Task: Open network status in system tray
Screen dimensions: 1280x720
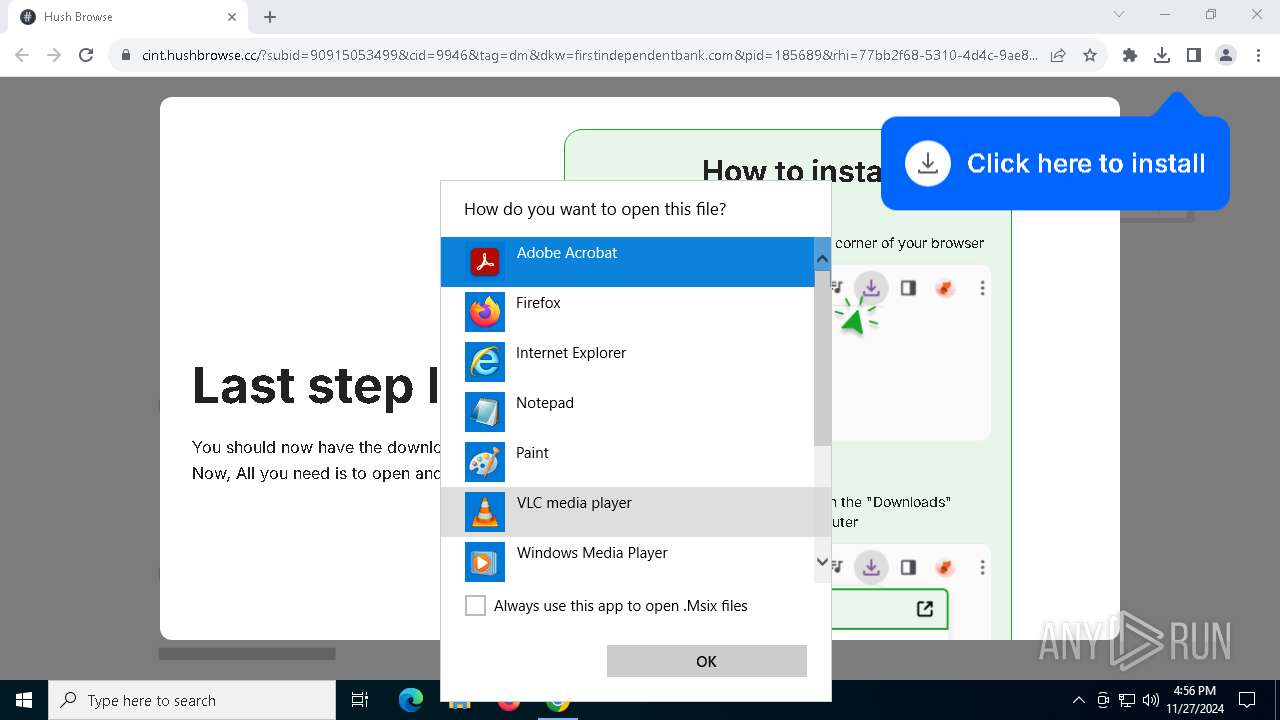Action: point(1127,700)
